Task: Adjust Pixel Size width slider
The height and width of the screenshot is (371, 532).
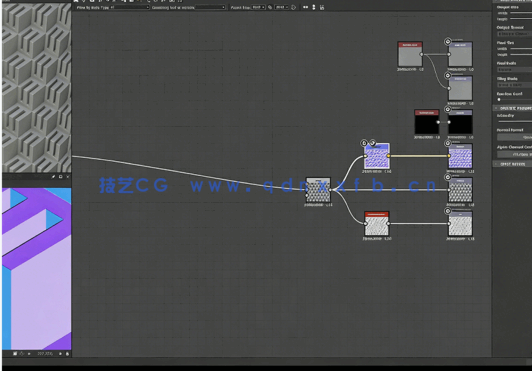Action: point(521,49)
